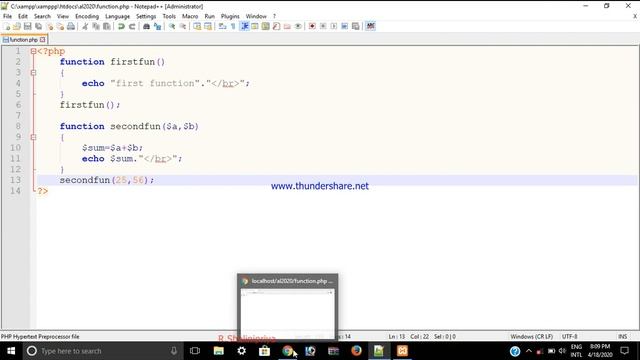Open the Search menu
This screenshot has height=360, width=640.
tap(42, 16)
